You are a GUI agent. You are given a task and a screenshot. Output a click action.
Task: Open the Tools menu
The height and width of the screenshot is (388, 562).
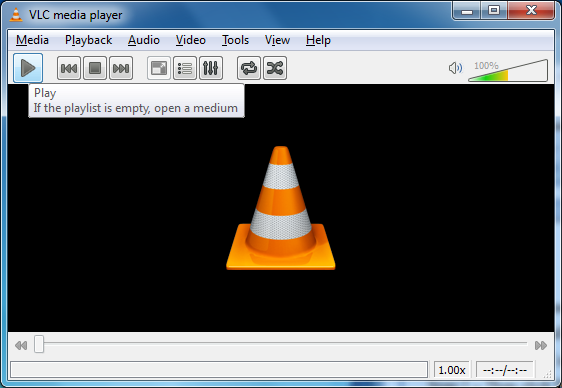(x=235, y=40)
